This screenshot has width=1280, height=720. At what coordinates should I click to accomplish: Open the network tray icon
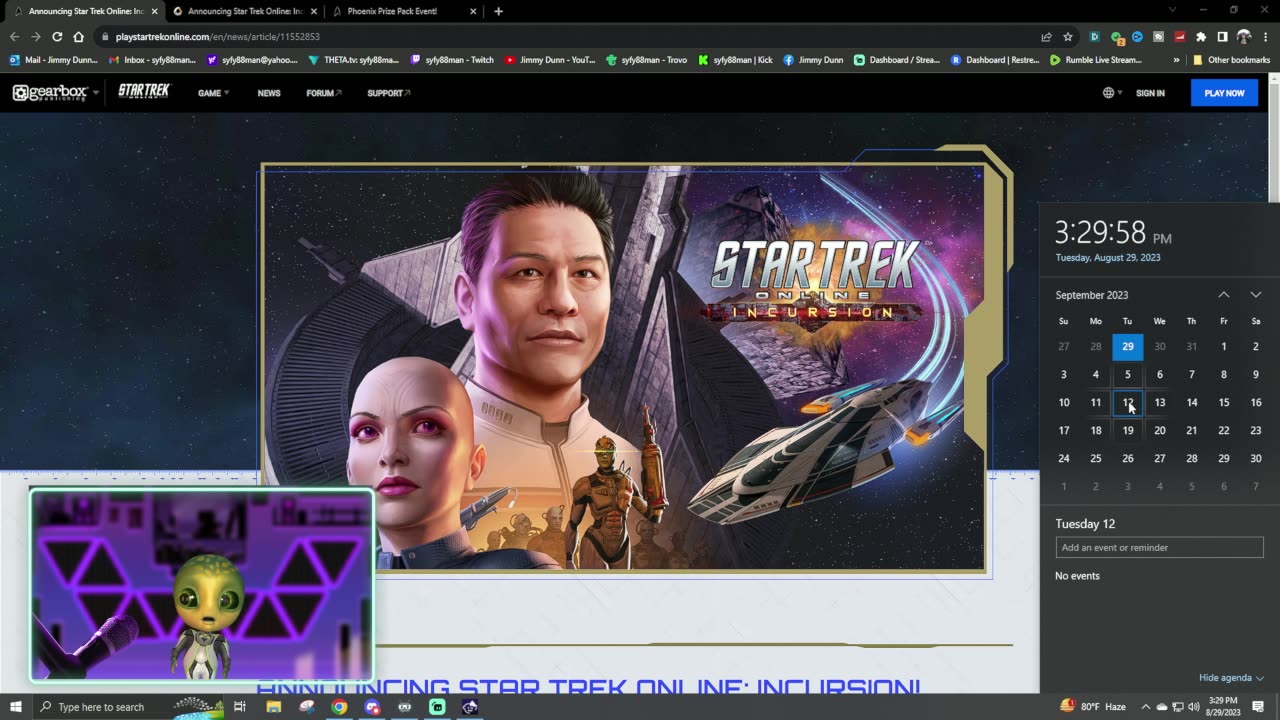pyautogui.click(x=1178, y=707)
